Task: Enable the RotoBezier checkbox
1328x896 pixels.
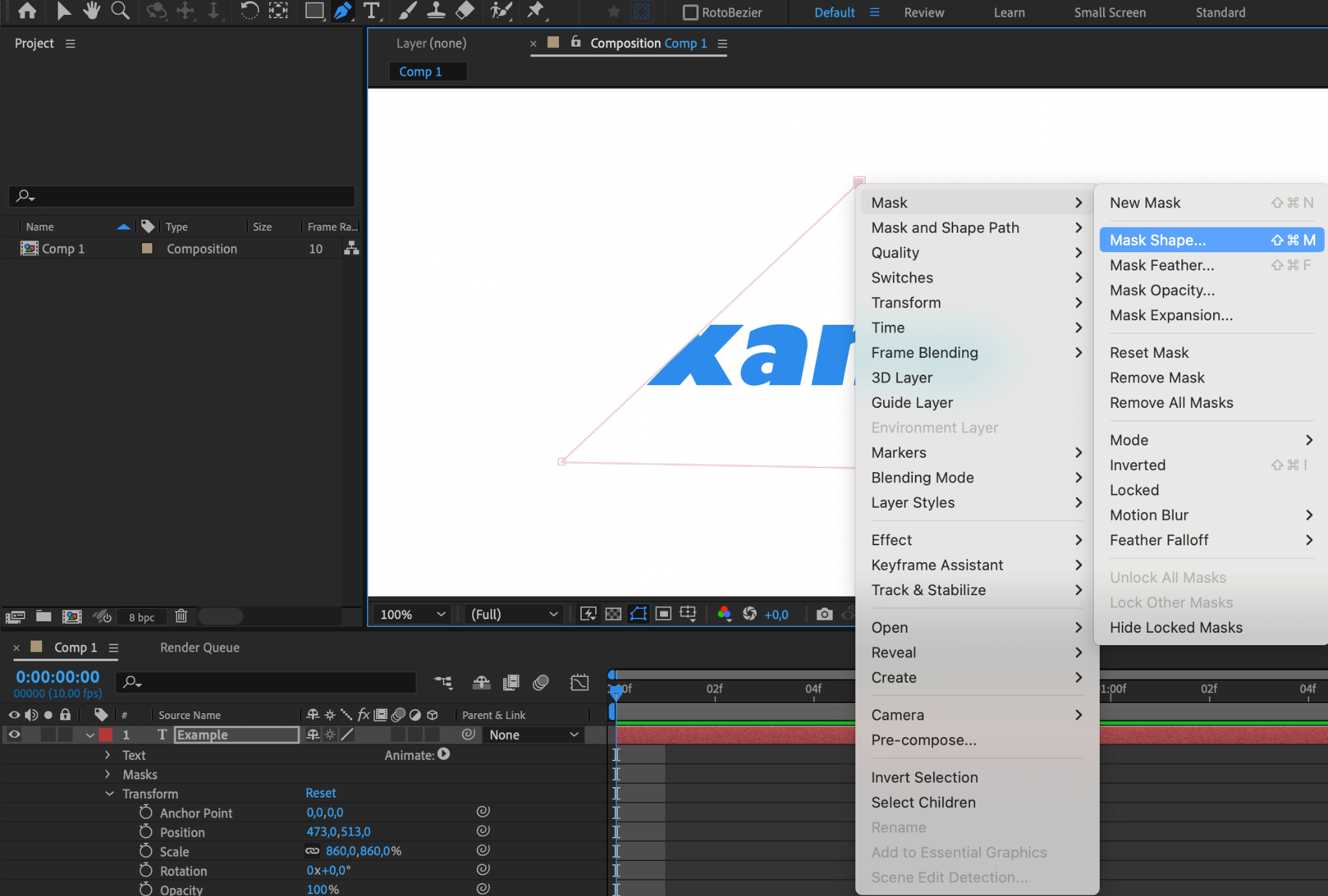Action: (x=690, y=12)
